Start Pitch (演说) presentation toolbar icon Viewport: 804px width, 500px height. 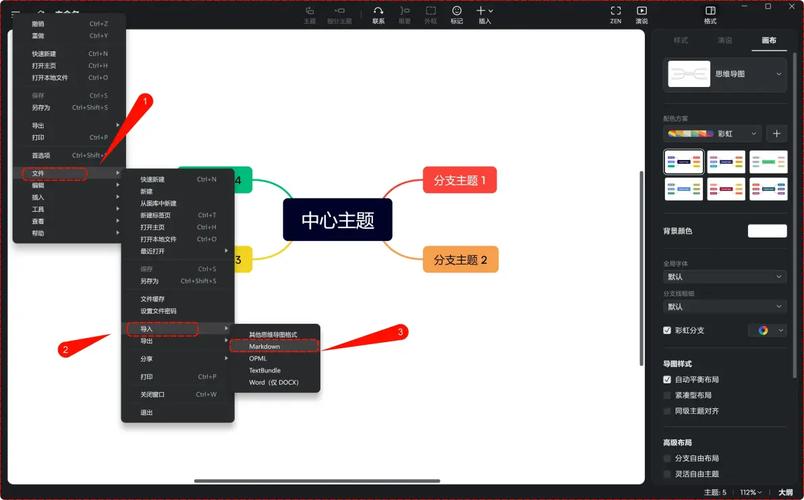[641, 11]
